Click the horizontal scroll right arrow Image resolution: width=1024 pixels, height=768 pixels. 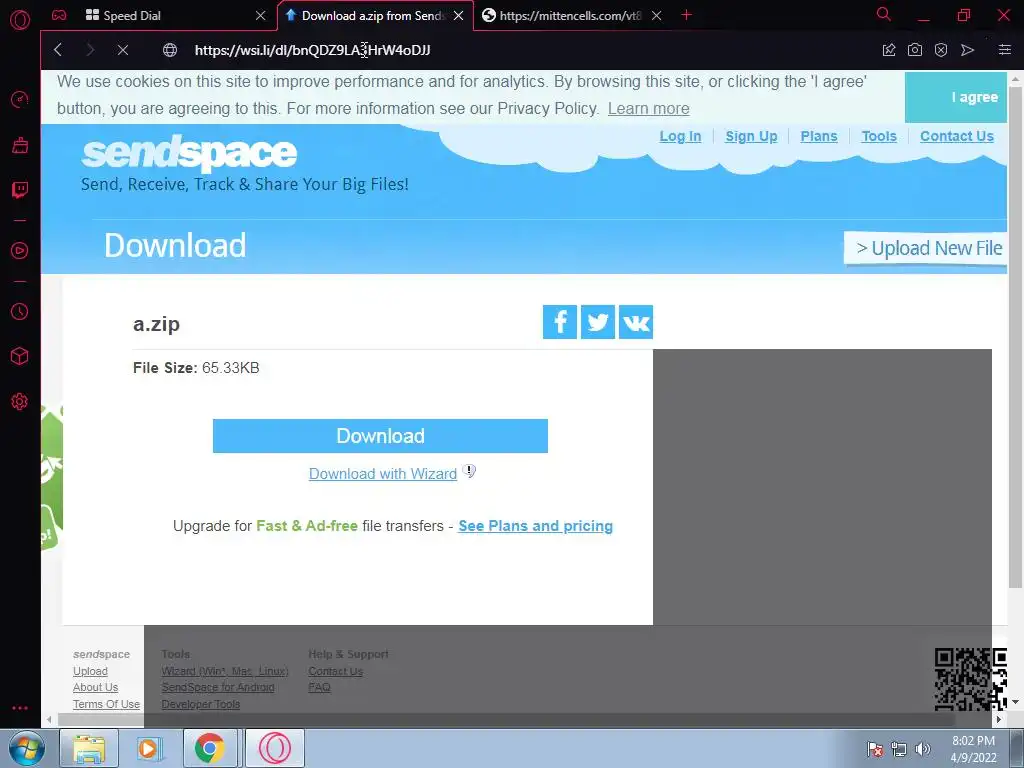pyautogui.click(x=999, y=720)
